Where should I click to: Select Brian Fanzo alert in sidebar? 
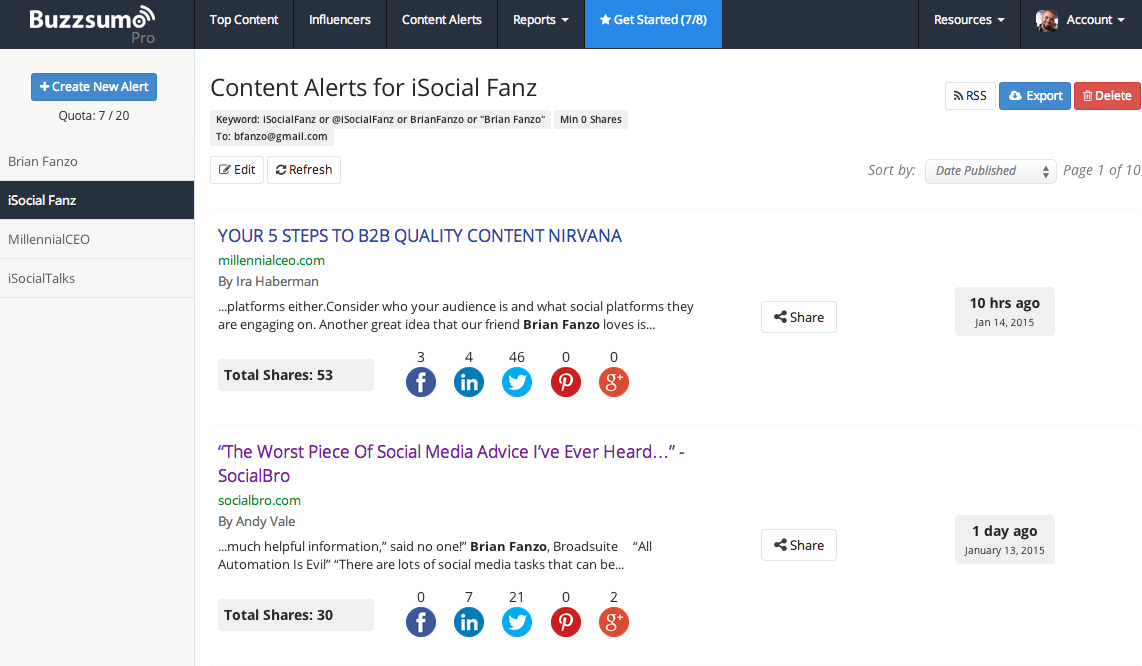click(x=97, y=162)
